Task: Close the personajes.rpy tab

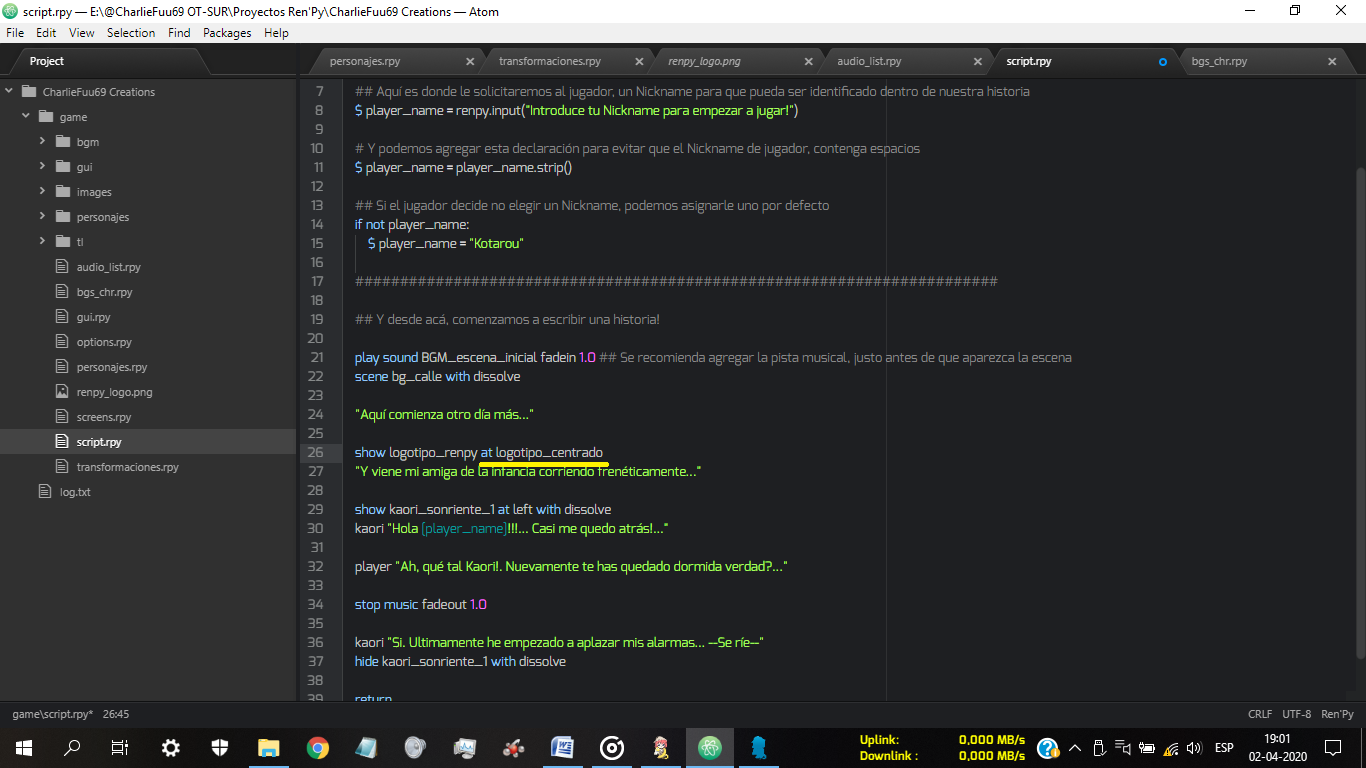Action: (x=470, y=62)
